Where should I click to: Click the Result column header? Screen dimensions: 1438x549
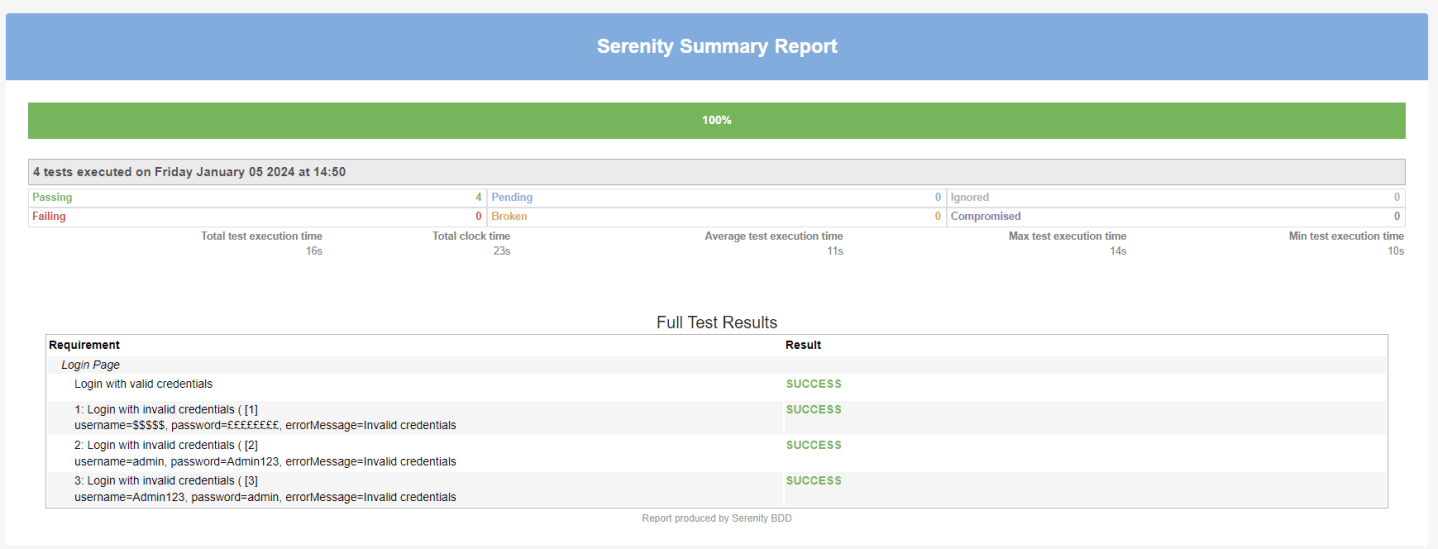point(803,345)
